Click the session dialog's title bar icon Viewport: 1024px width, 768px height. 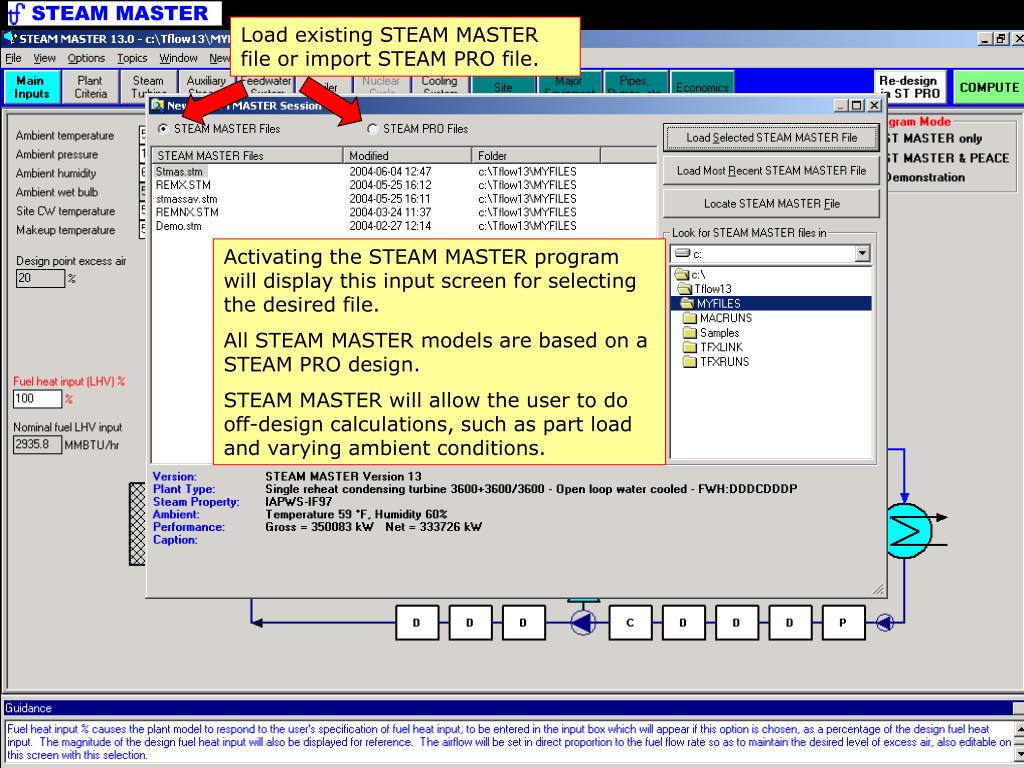tap(157, 105)
